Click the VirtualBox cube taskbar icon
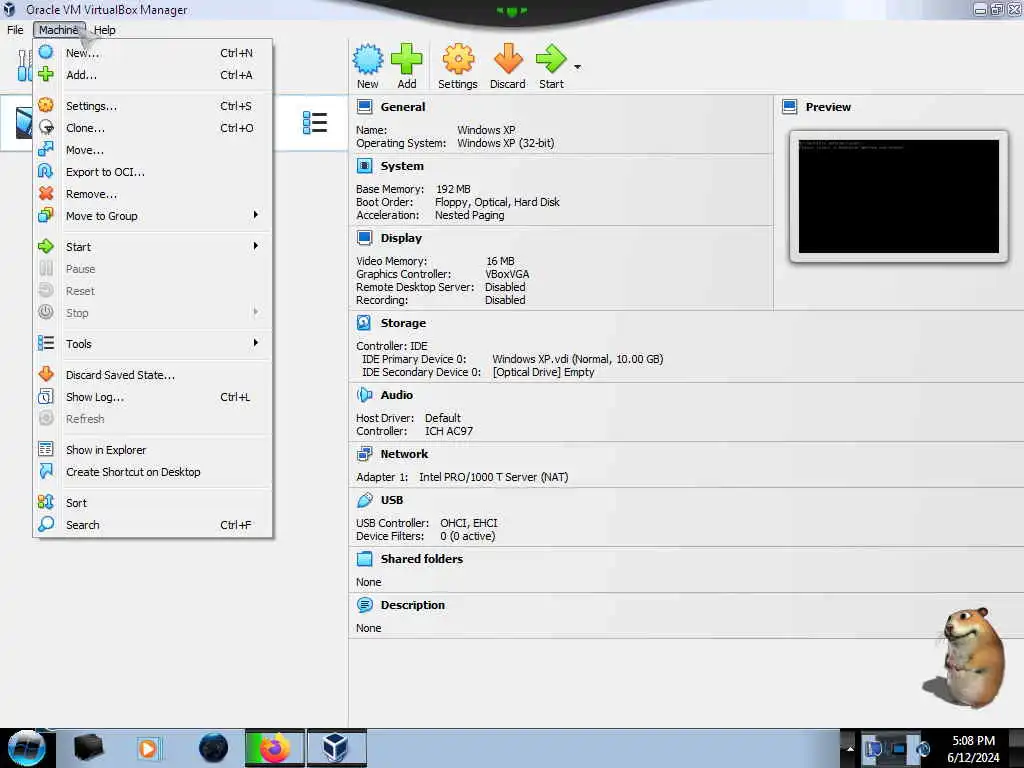The height and width of the screenshot is (768, 1024). click(336, 748)
